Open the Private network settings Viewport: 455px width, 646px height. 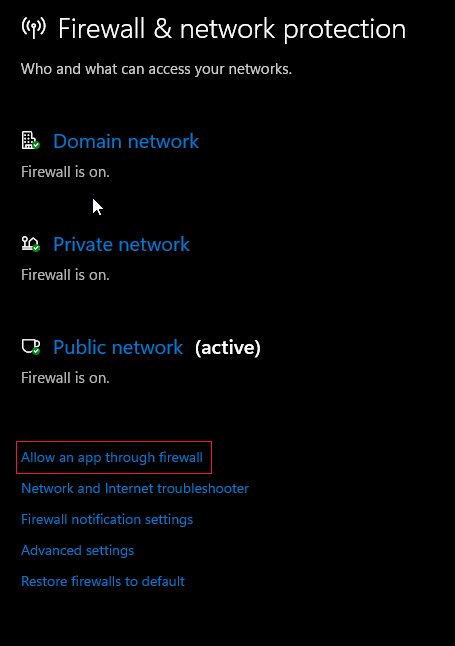coord(122,244)
